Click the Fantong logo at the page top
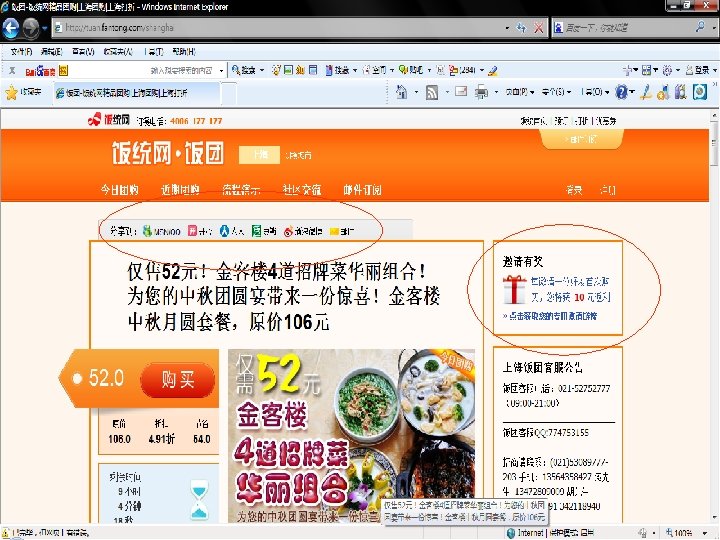 (x=108, y=120)
